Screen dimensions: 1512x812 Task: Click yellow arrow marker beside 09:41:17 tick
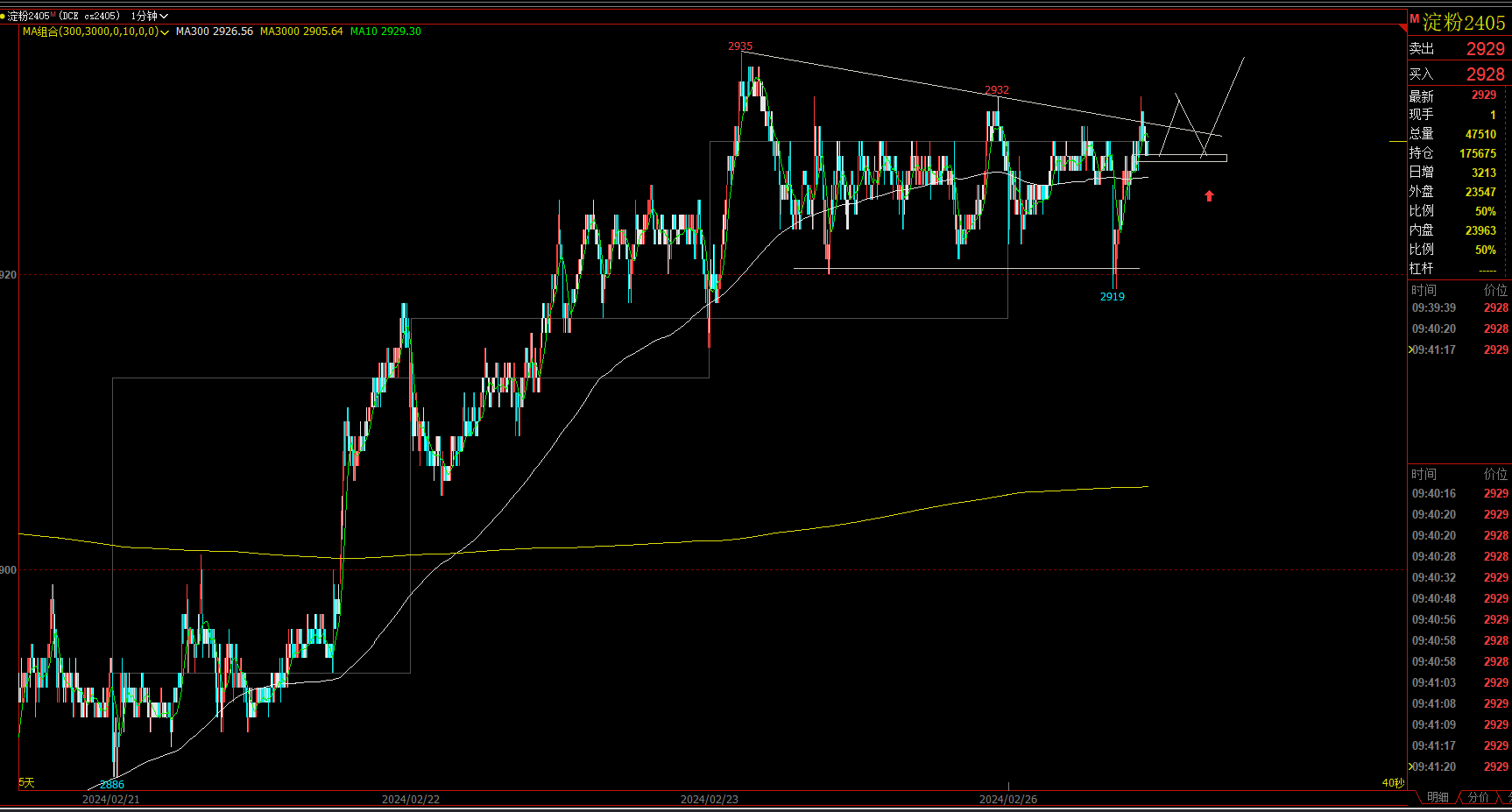pyautogui.click(x=1410, y=350)
